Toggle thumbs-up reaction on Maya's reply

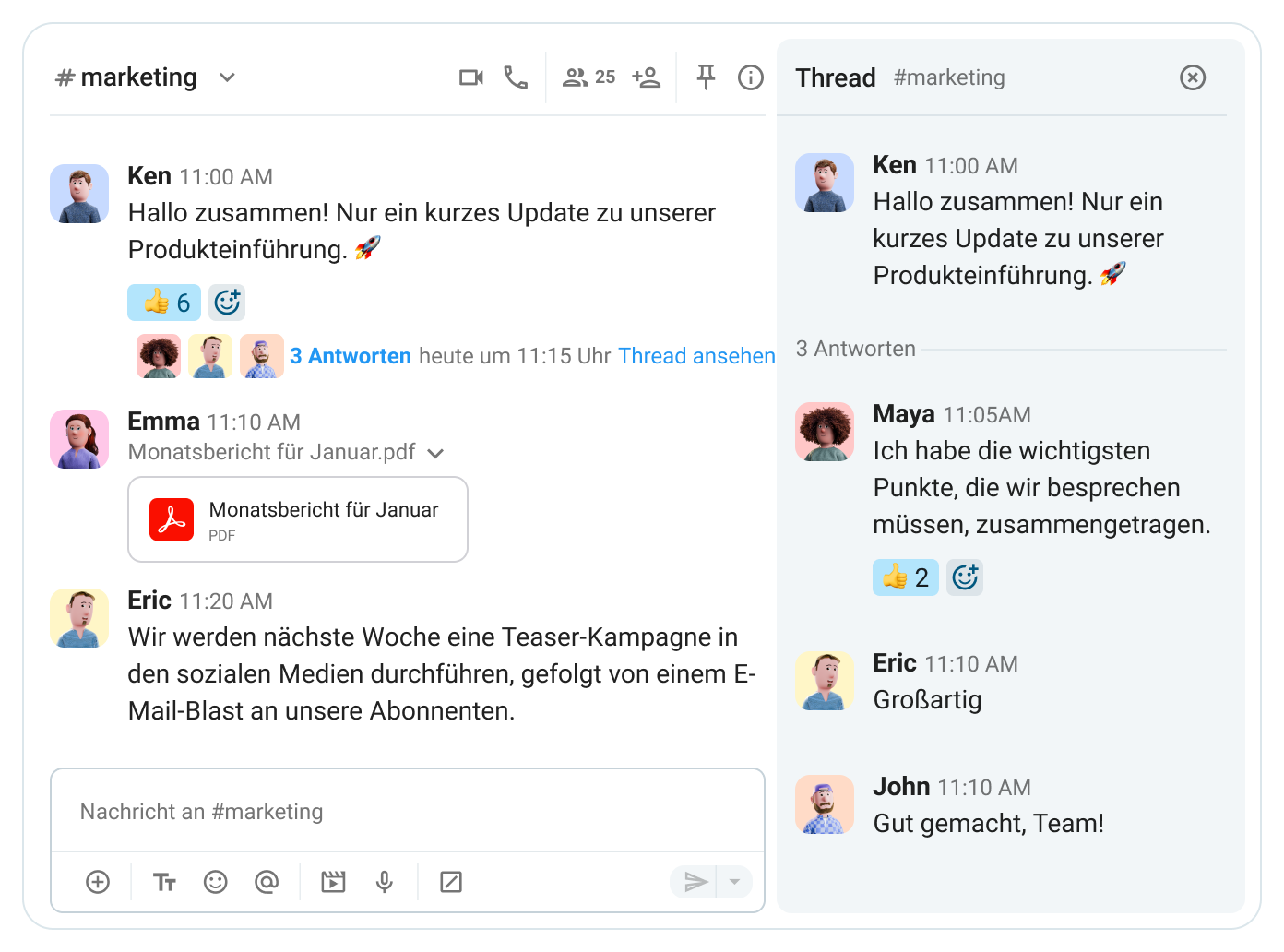pyautogui.click(x=906, y=577)
